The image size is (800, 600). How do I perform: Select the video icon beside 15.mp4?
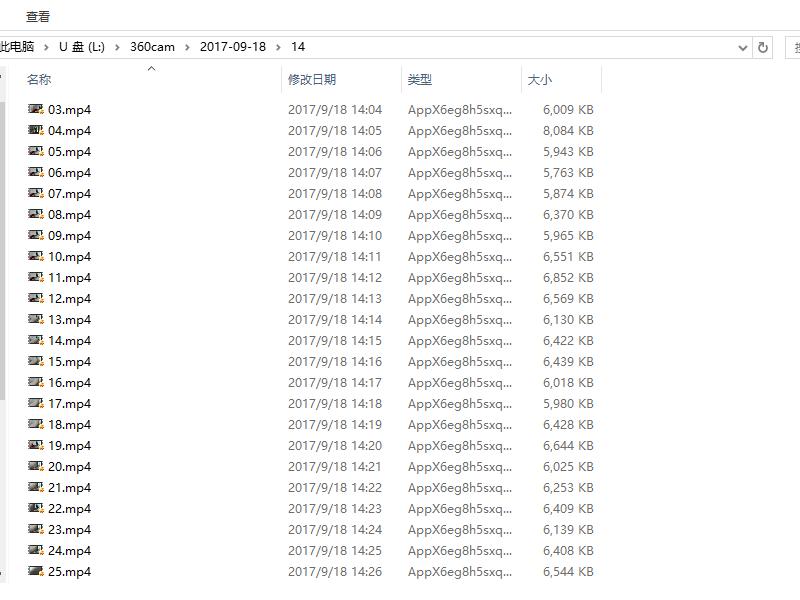point(34,361)
